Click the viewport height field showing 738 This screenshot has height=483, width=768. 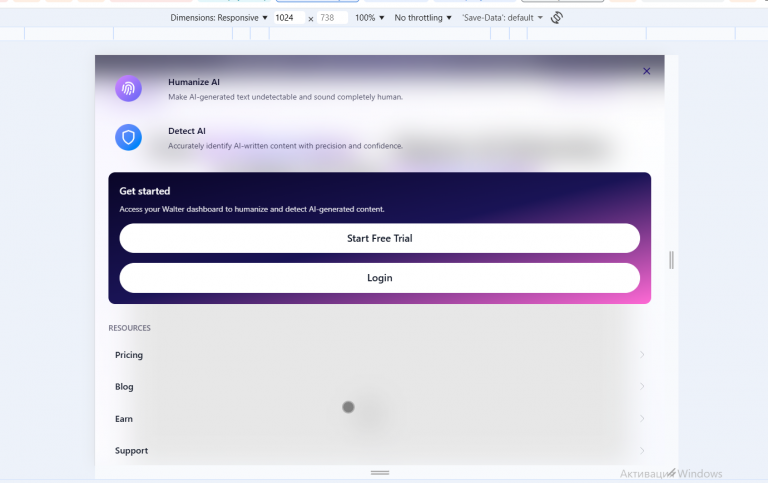pos(332,18)
